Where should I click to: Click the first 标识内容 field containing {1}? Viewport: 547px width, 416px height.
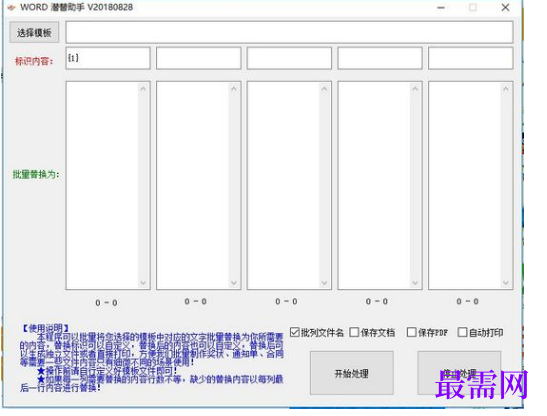tap(108, 58)
